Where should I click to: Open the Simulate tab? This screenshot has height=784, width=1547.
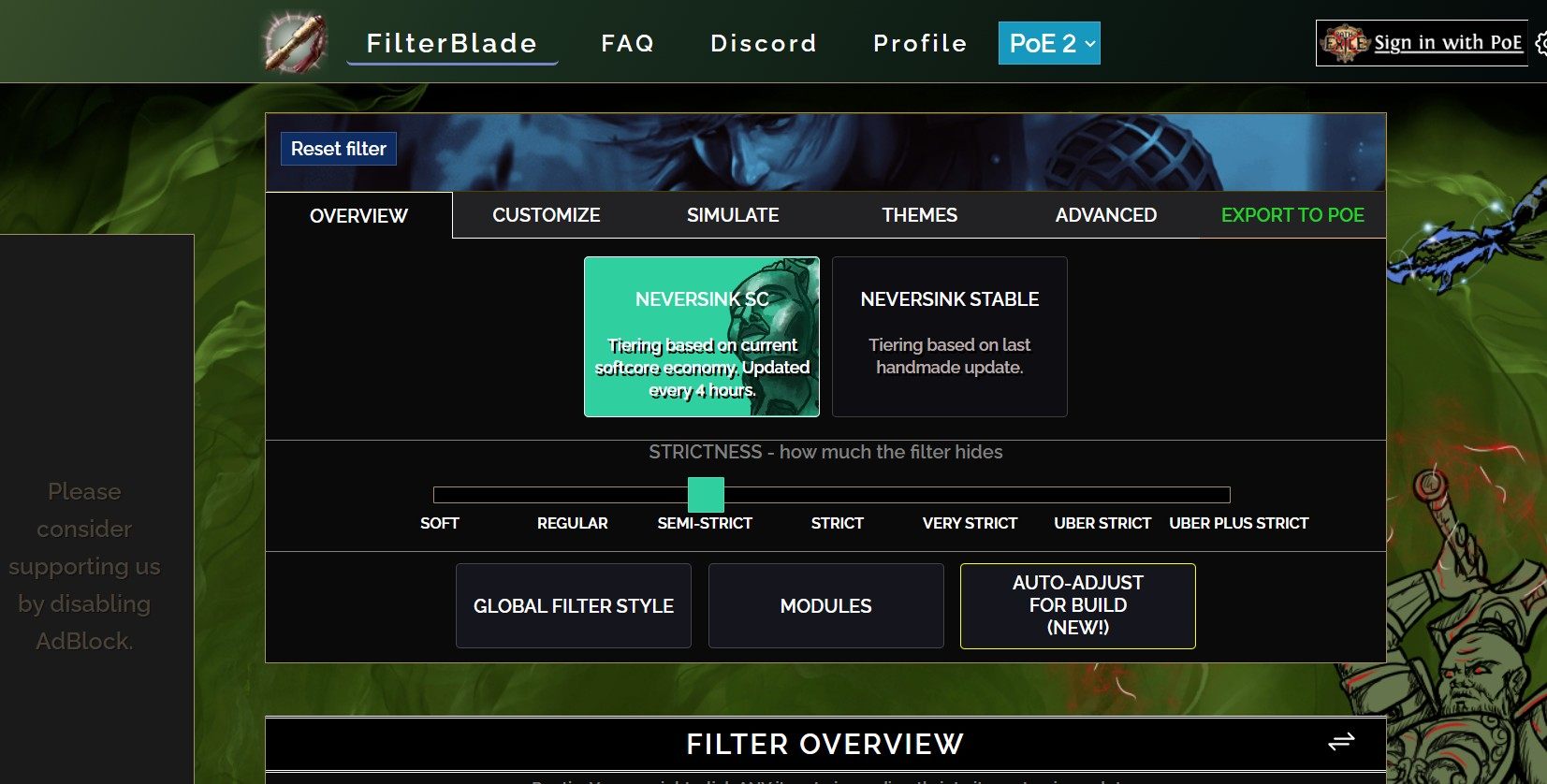pos(733,215)
